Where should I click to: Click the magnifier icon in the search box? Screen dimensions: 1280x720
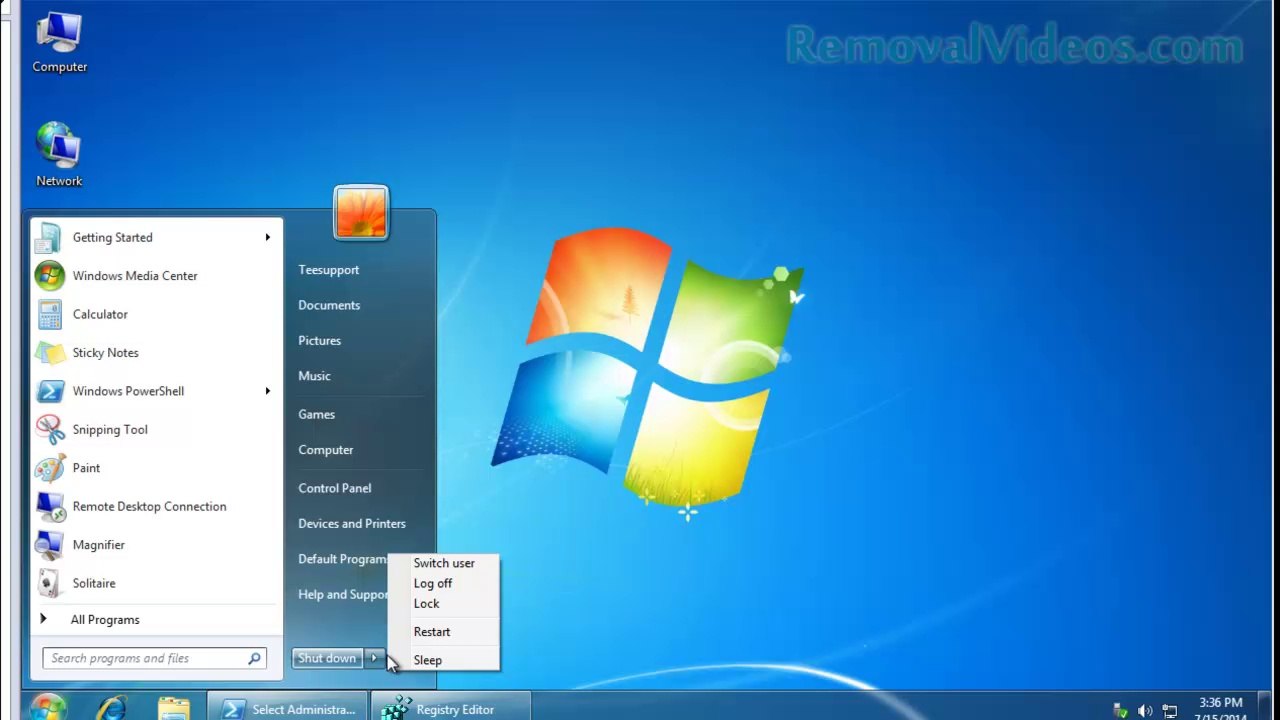pyautogui.click(x=254, y=658)
